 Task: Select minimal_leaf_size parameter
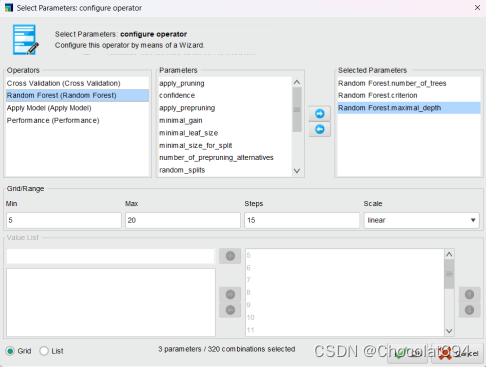tap(225, 133)
